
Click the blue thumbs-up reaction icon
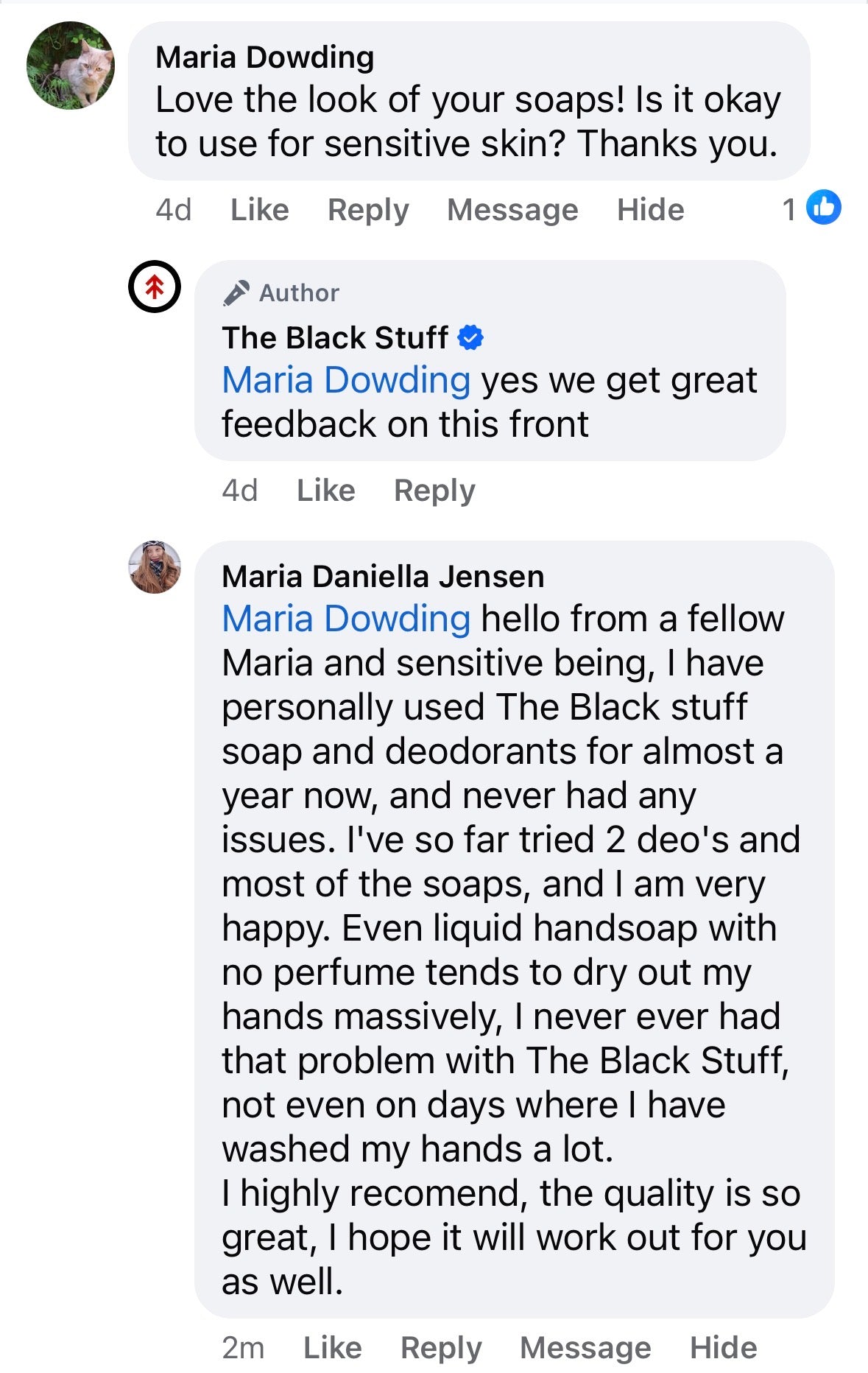(822, 208)
